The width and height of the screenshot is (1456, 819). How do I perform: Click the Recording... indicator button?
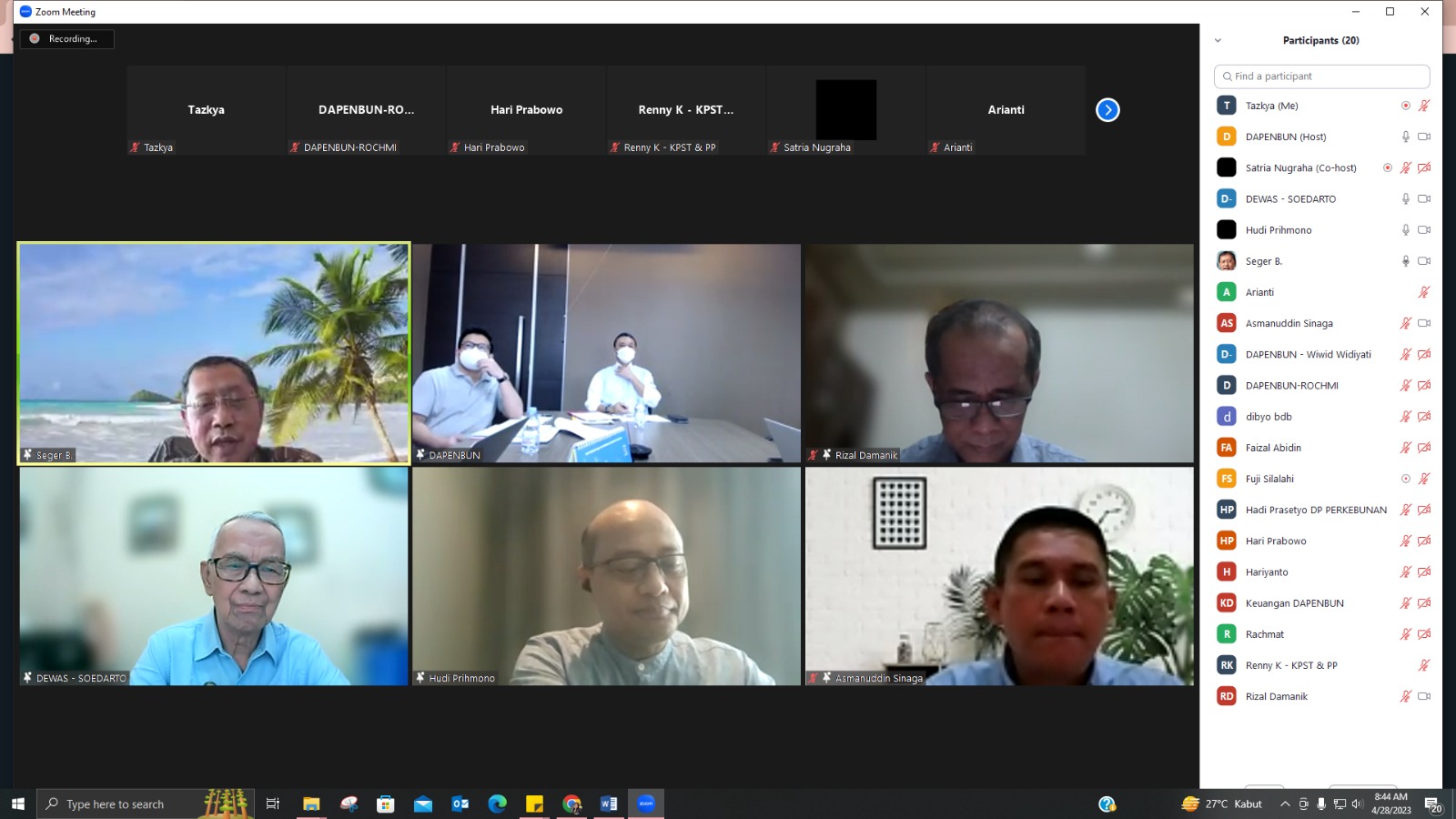[x=66, y=39]
